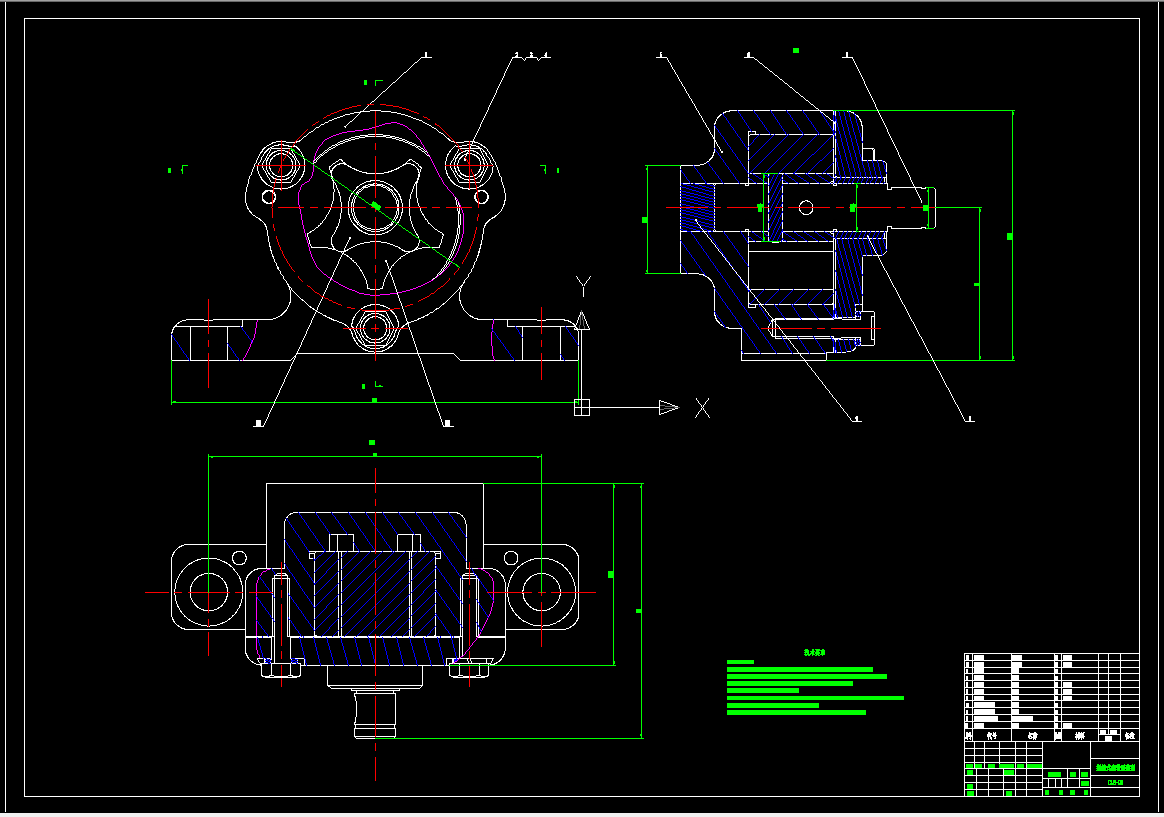Click the Y axis label of the UCS icon
This screenshot has height=817, width=1164.
click(x=583, y=286)
